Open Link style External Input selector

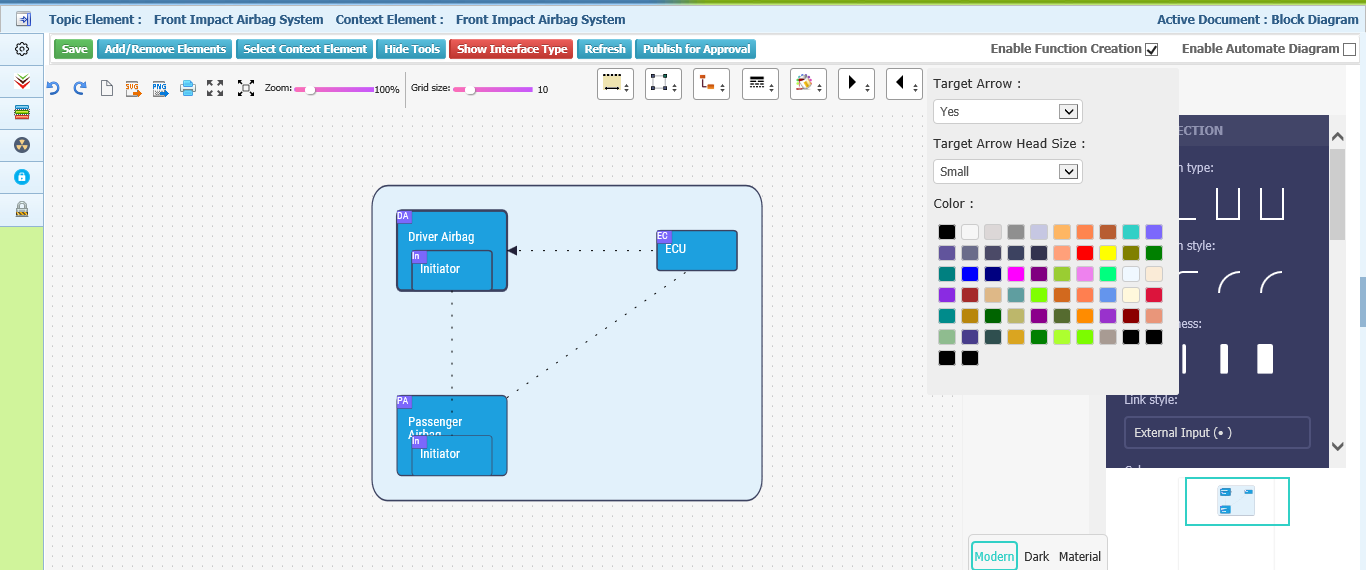pos(1217,433)
